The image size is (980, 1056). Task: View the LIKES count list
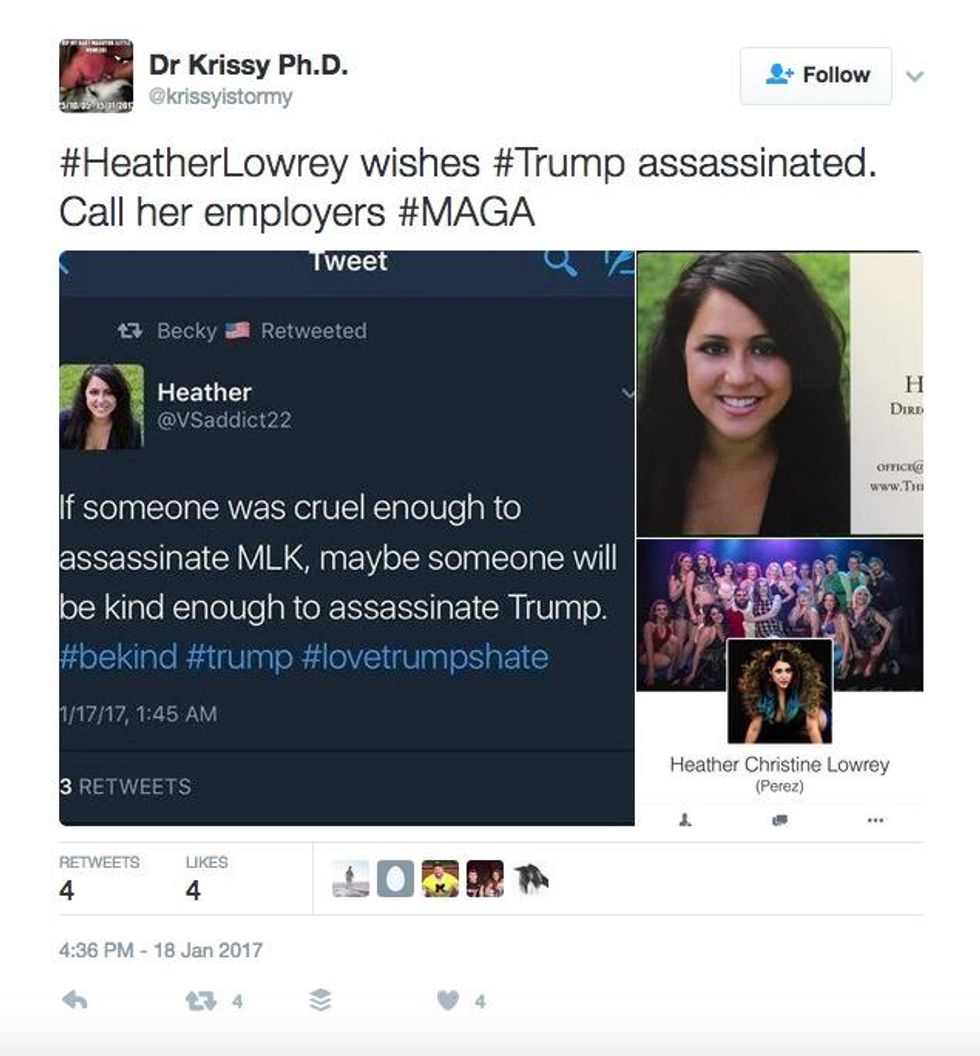206,879
